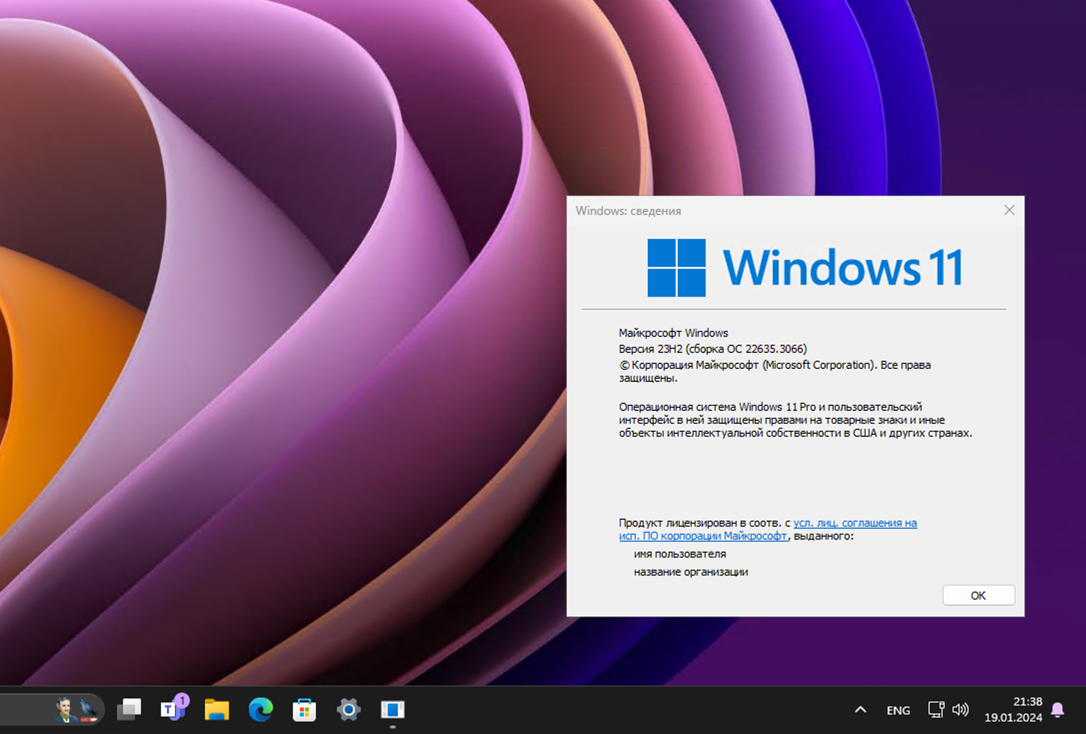
Task: Expand hidden system tray icons
Action: (860, 709)
